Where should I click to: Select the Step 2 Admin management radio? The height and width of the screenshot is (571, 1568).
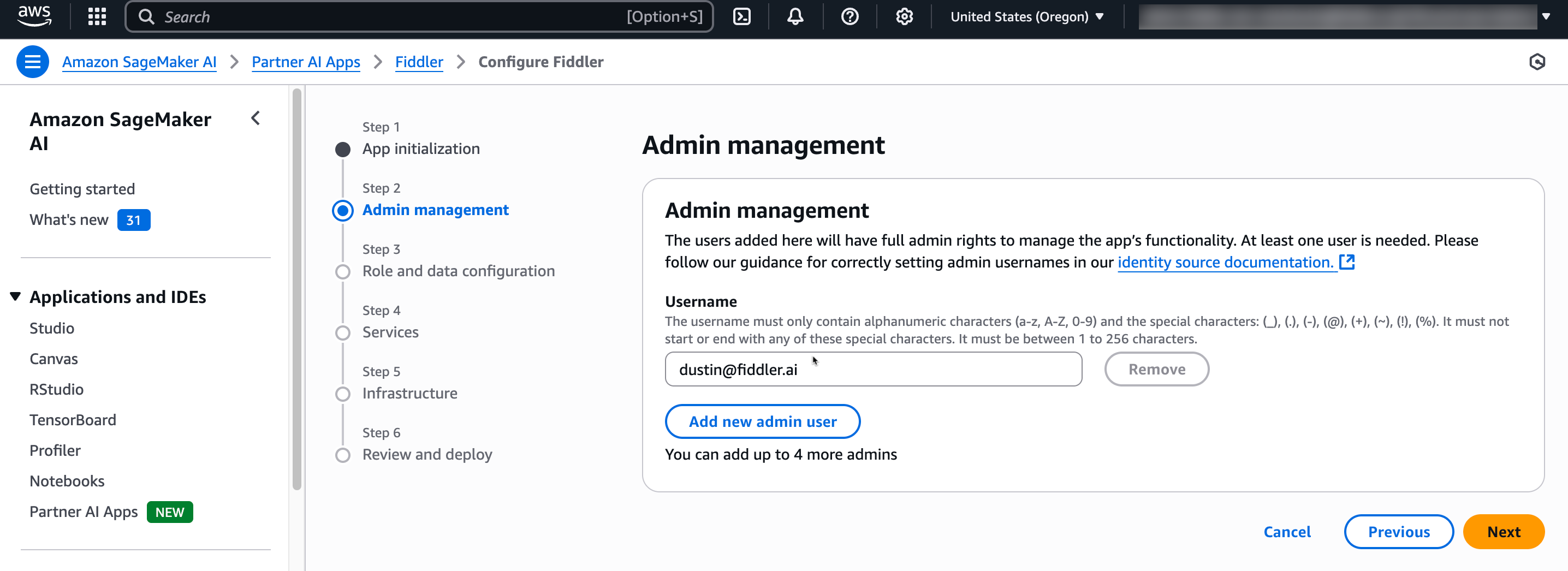click(343, 210)
